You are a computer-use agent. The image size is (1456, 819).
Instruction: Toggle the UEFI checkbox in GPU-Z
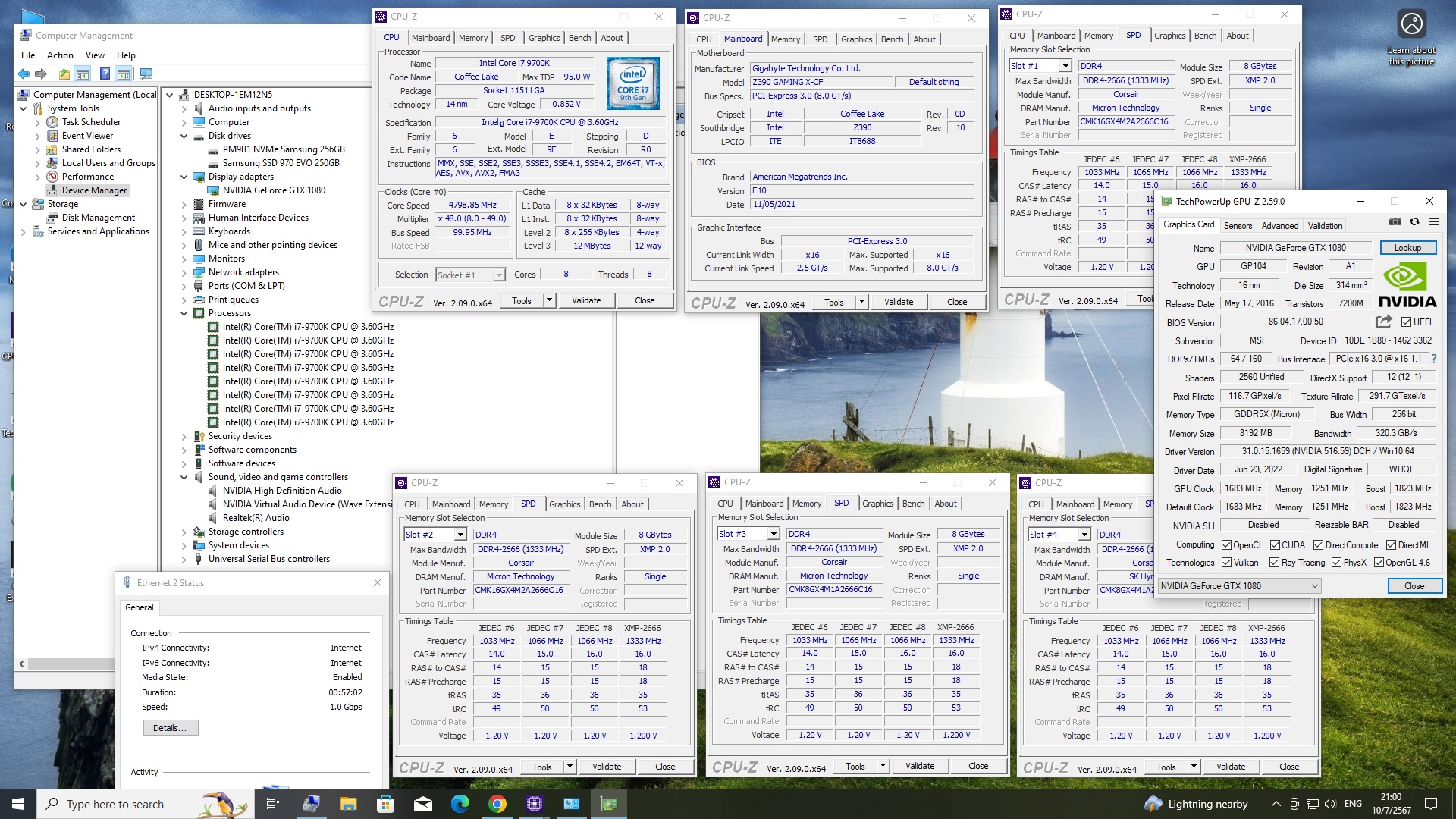1406,322
